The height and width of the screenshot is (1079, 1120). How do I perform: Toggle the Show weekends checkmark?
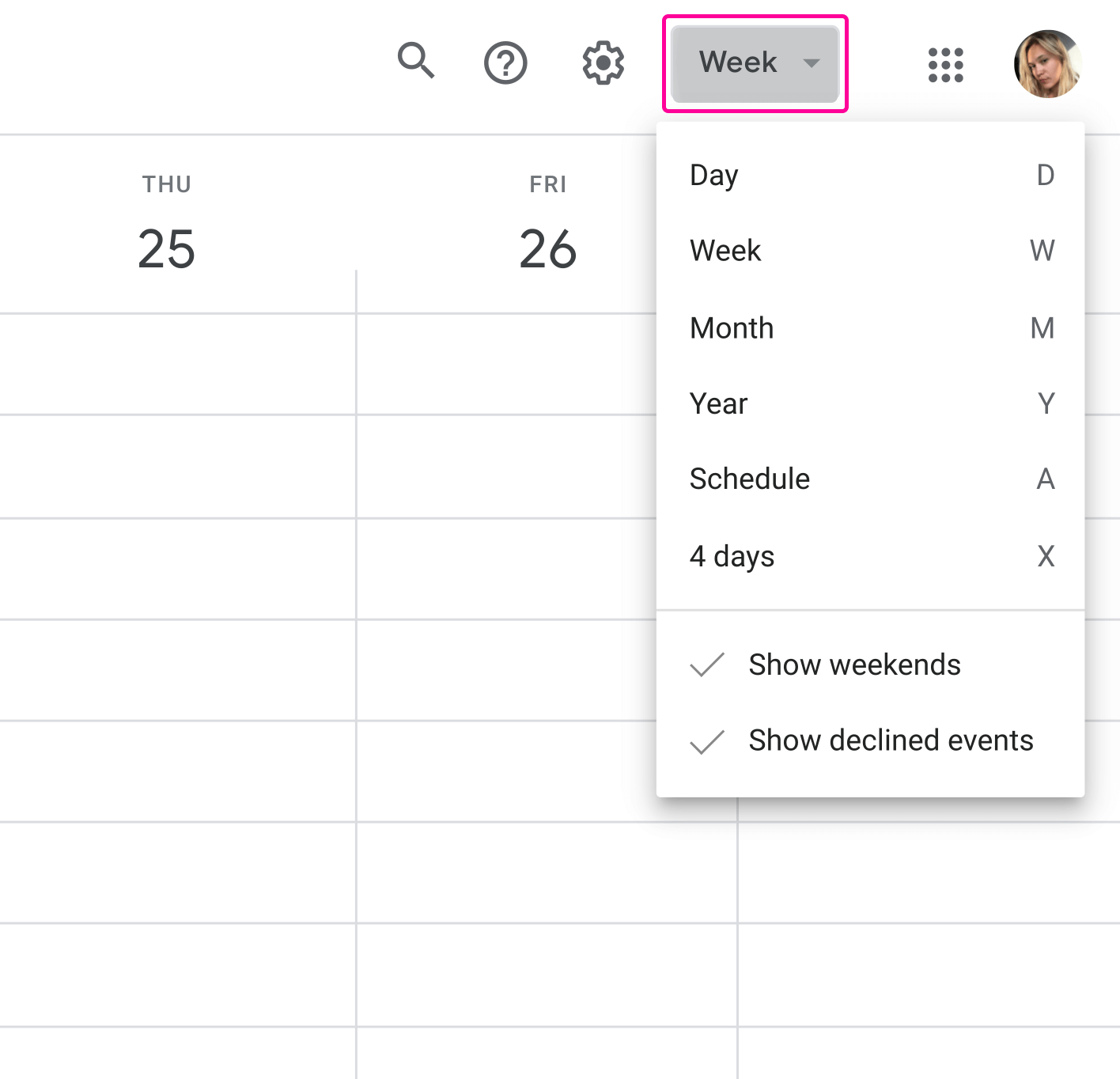click(708, 664)
